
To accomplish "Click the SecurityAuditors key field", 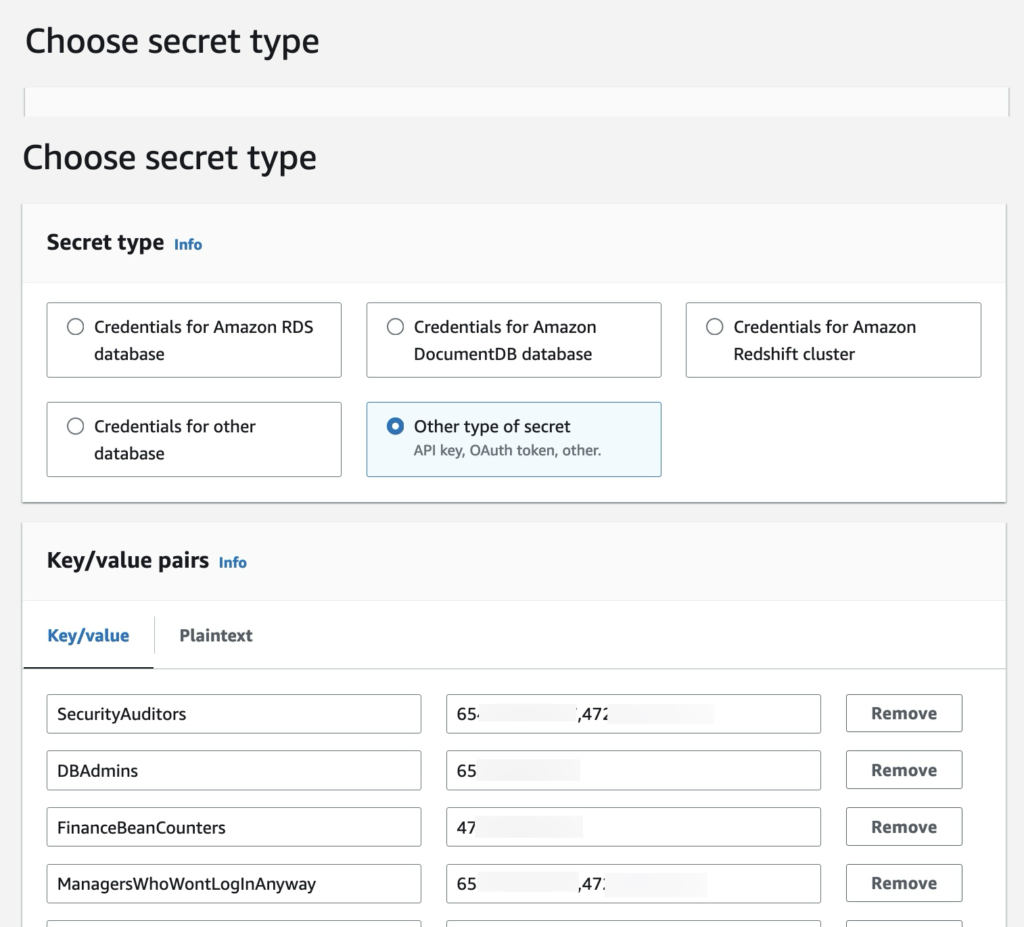I will click(x=233, y=714).
